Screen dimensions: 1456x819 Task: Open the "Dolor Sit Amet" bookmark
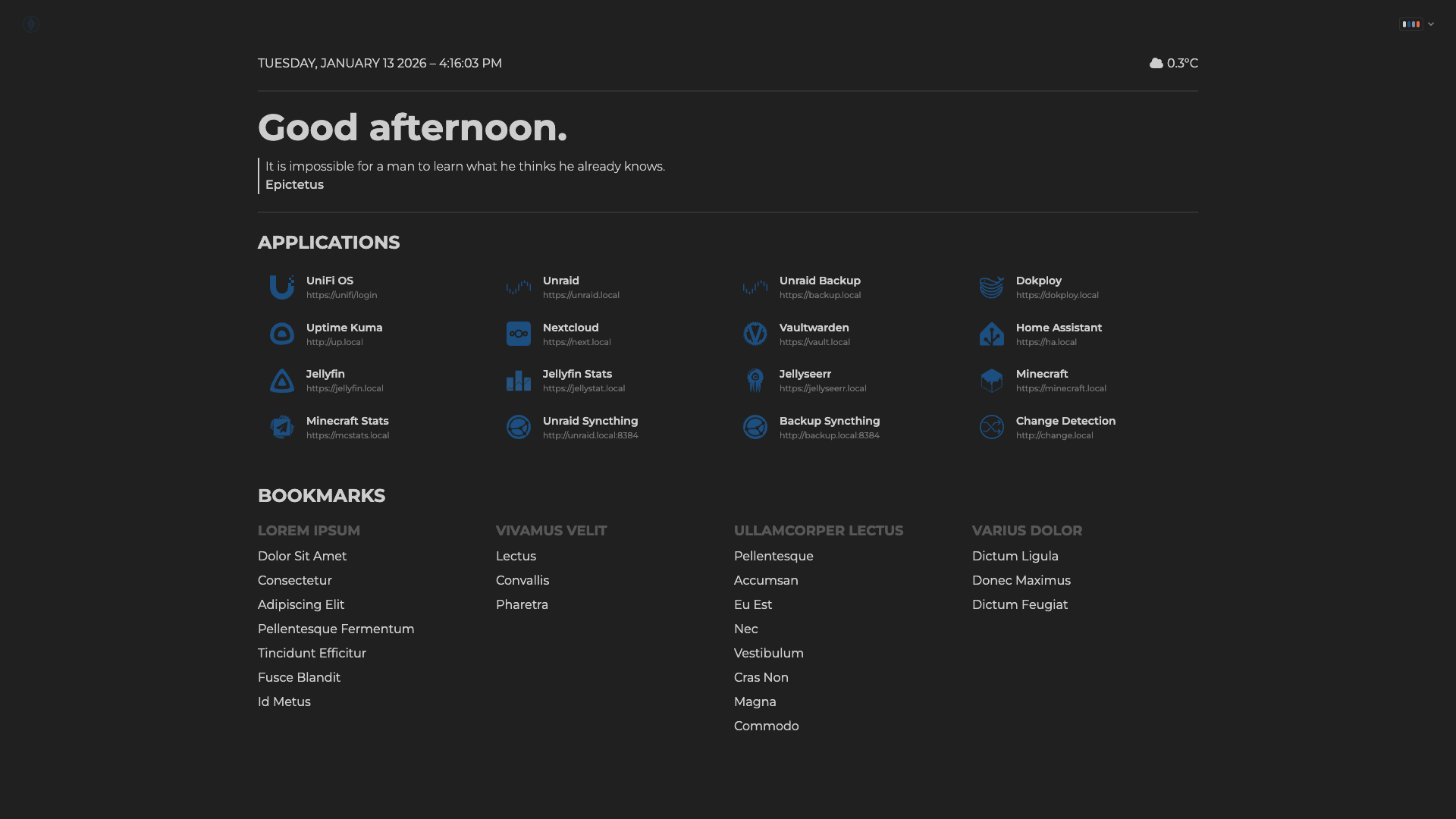coord(302,556)
